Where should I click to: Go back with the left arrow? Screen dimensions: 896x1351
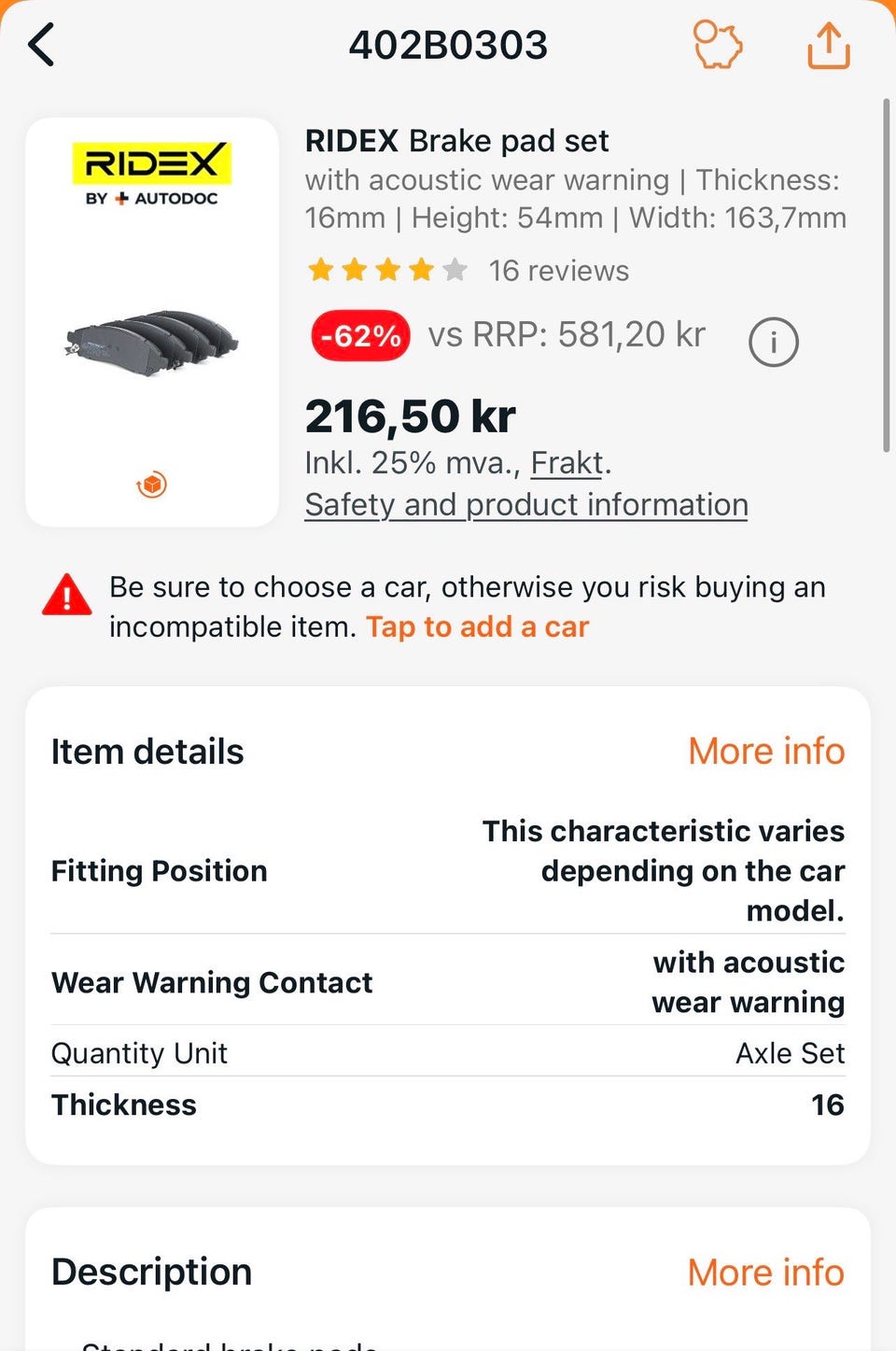[42, 45]
